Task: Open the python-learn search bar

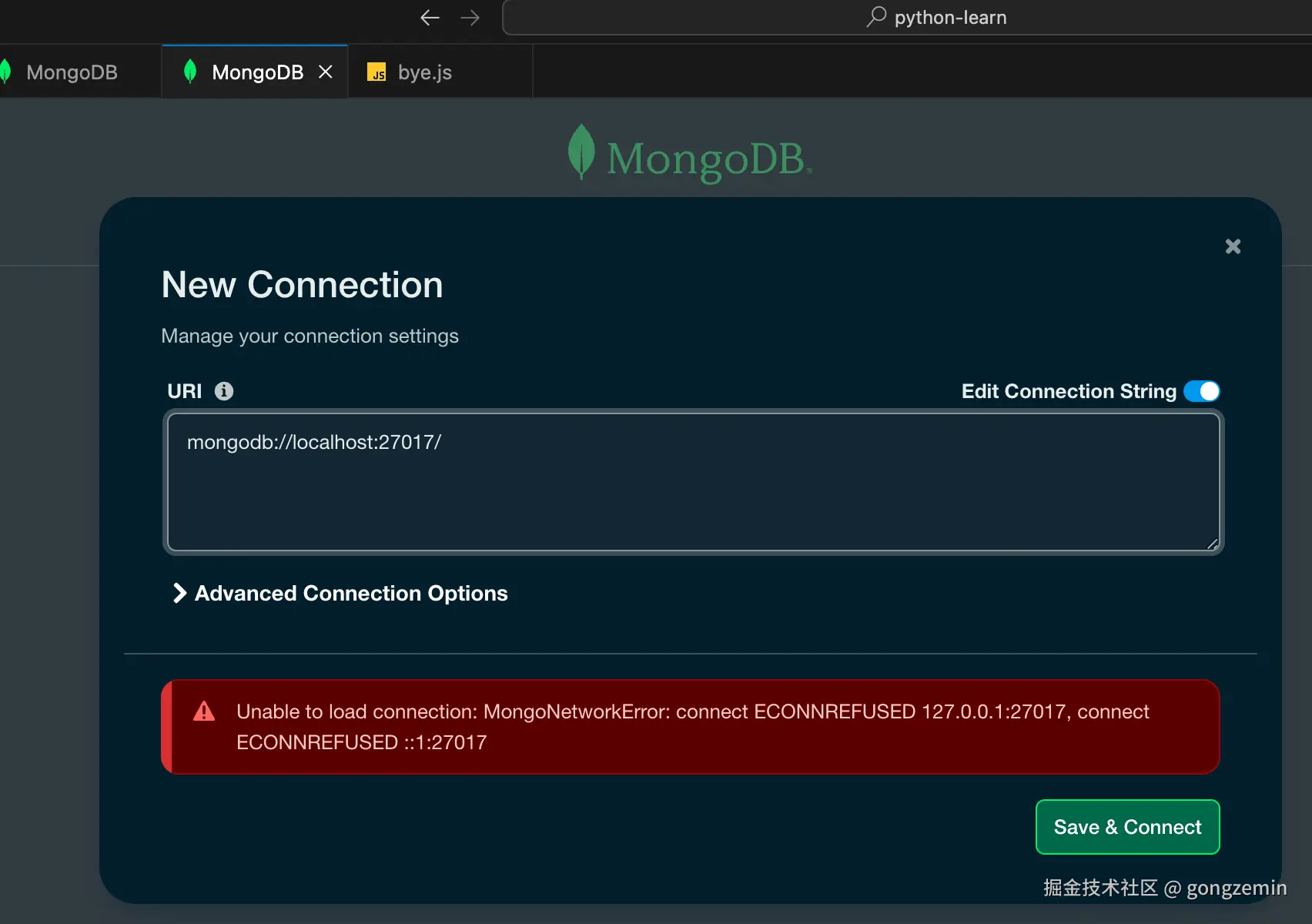Action: point(907,18)
